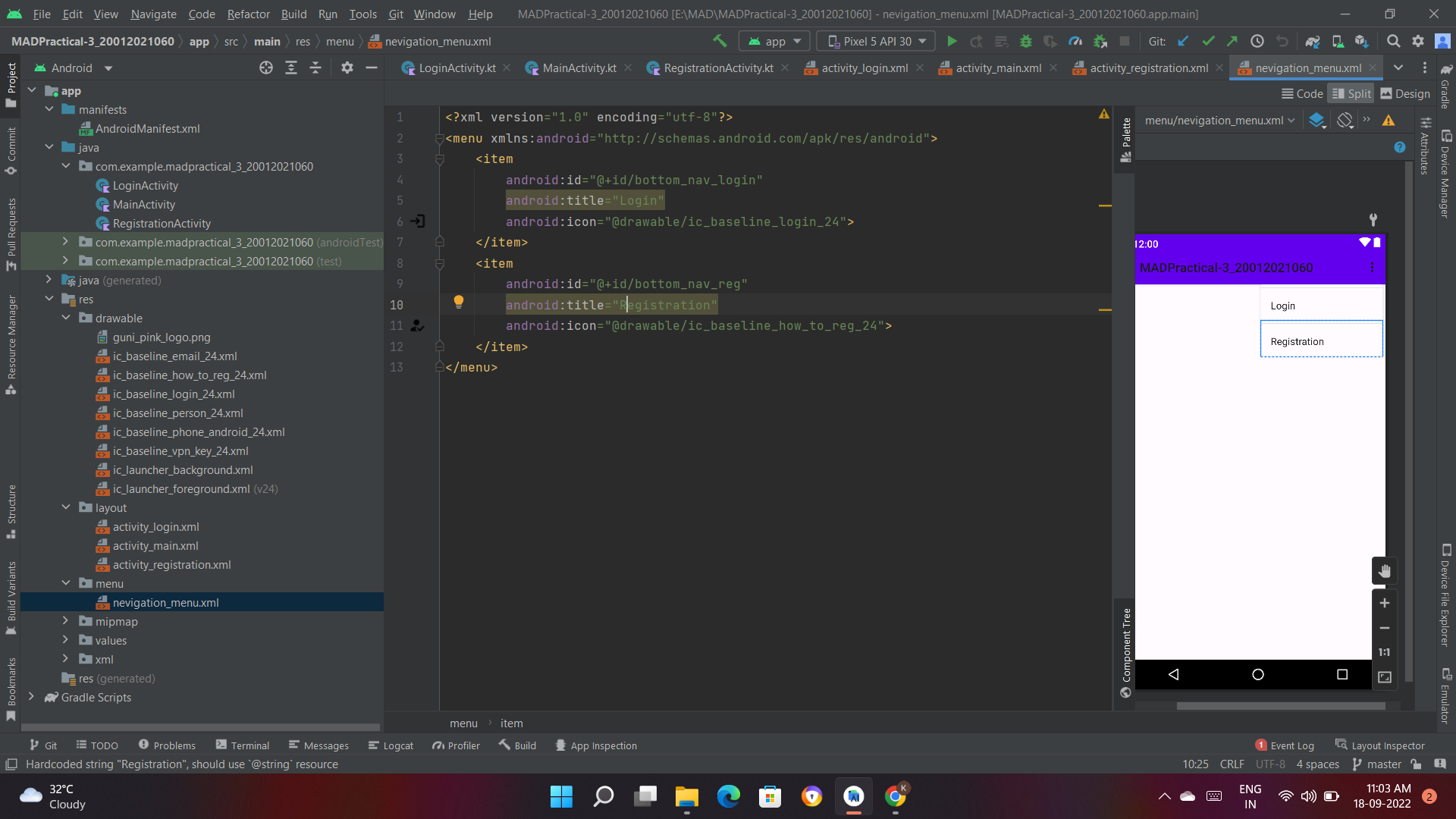
Task: Switch editor to Code view
Action: click(1302, 93)
